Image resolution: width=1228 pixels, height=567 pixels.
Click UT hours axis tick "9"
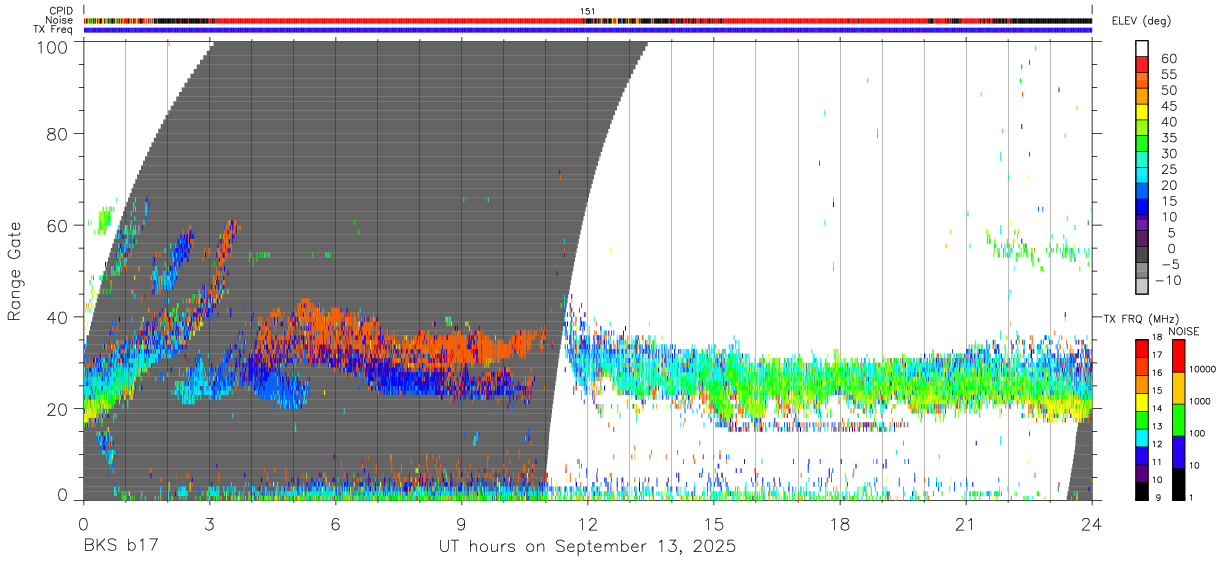click(x=462, y=524)
